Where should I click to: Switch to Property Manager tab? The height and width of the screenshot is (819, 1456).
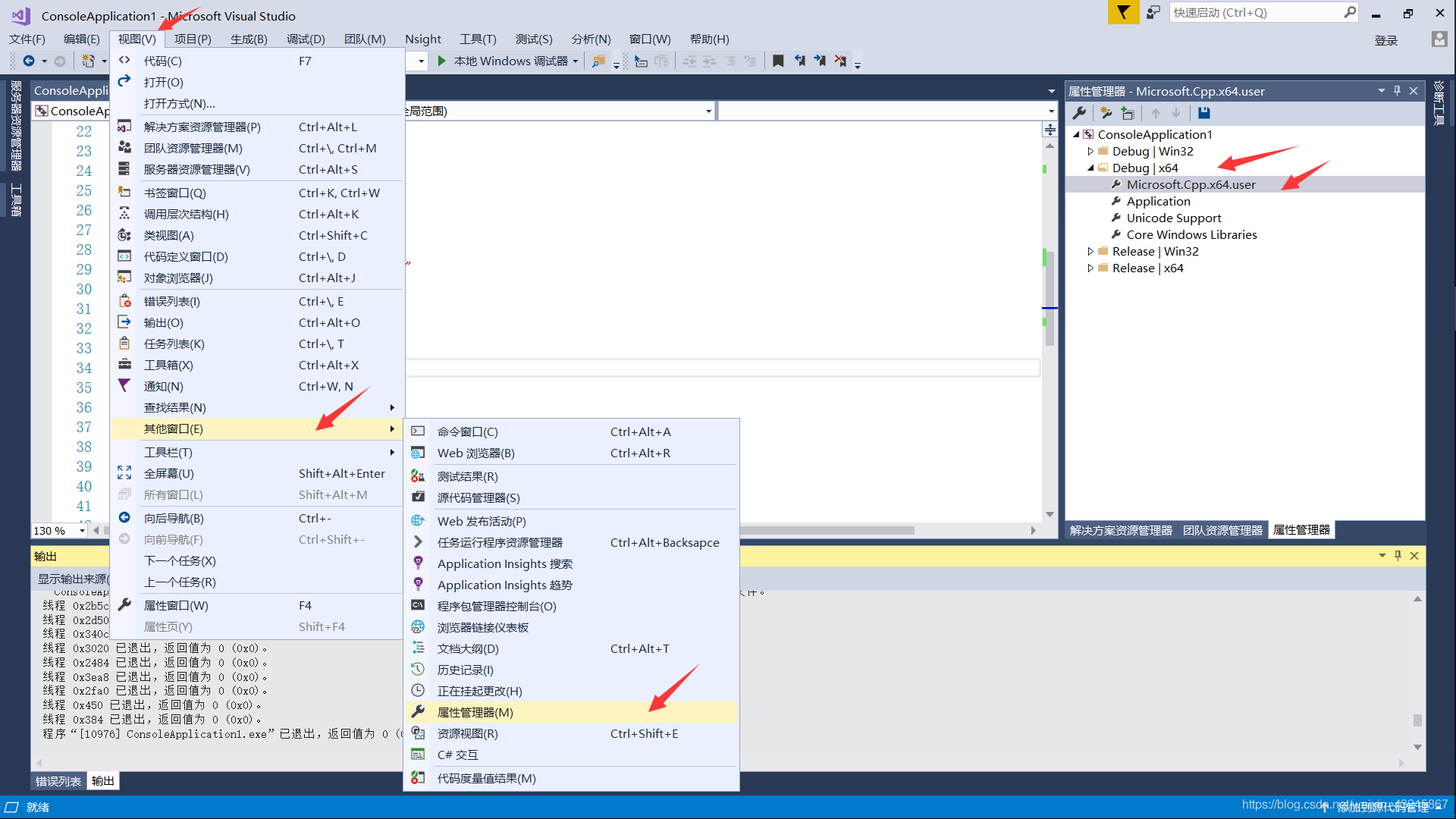tap(1301, 530)
